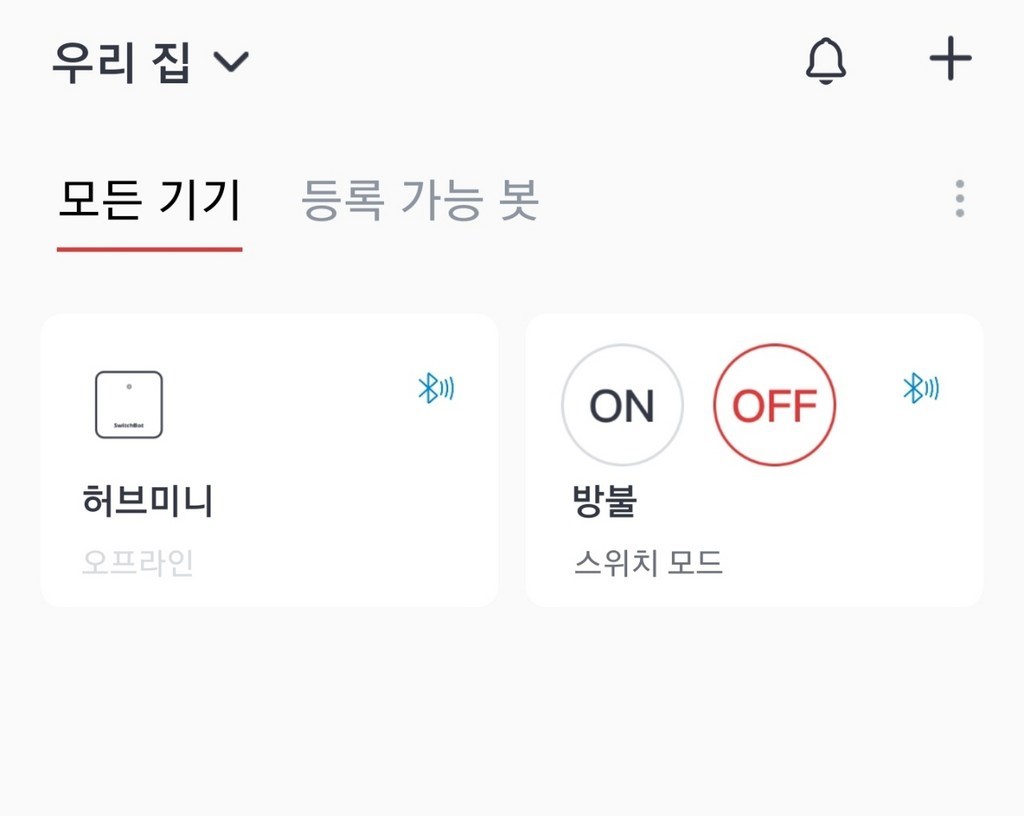Tap the SwitchBot label on hub icon
The image size is (1024, 816).
pos(129,426)
